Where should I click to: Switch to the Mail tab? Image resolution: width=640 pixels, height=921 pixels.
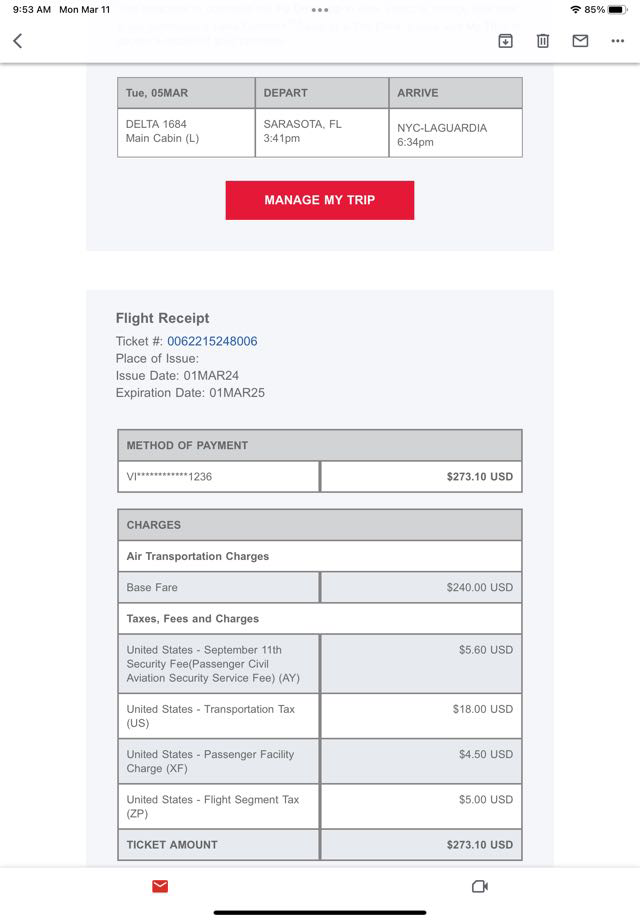[x=160, y=886]
